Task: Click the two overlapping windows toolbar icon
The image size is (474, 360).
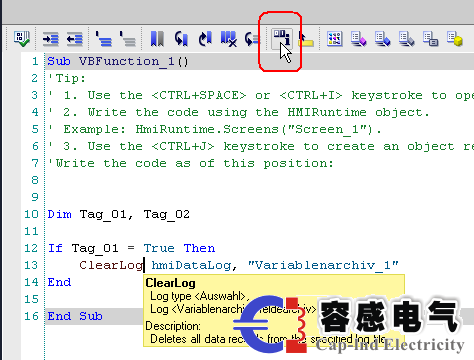Action: [430, 39]
